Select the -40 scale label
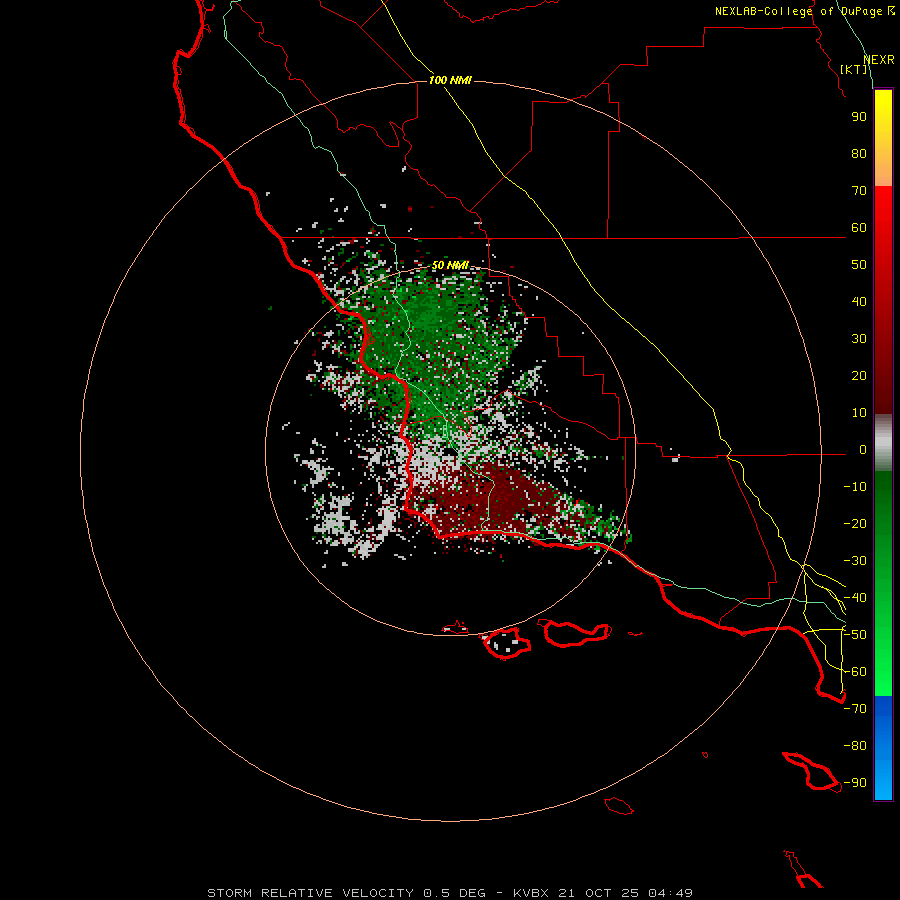This screenshot has height=900, width=900. tap(855, 598)
